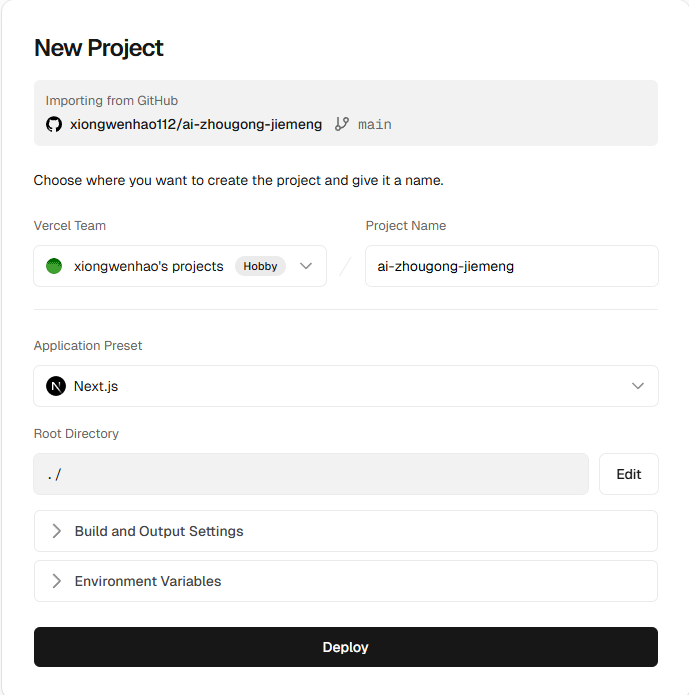This screenshot has width=689, height=695.
Task: Focus the Project Name input field
Action: click(511, 266)
